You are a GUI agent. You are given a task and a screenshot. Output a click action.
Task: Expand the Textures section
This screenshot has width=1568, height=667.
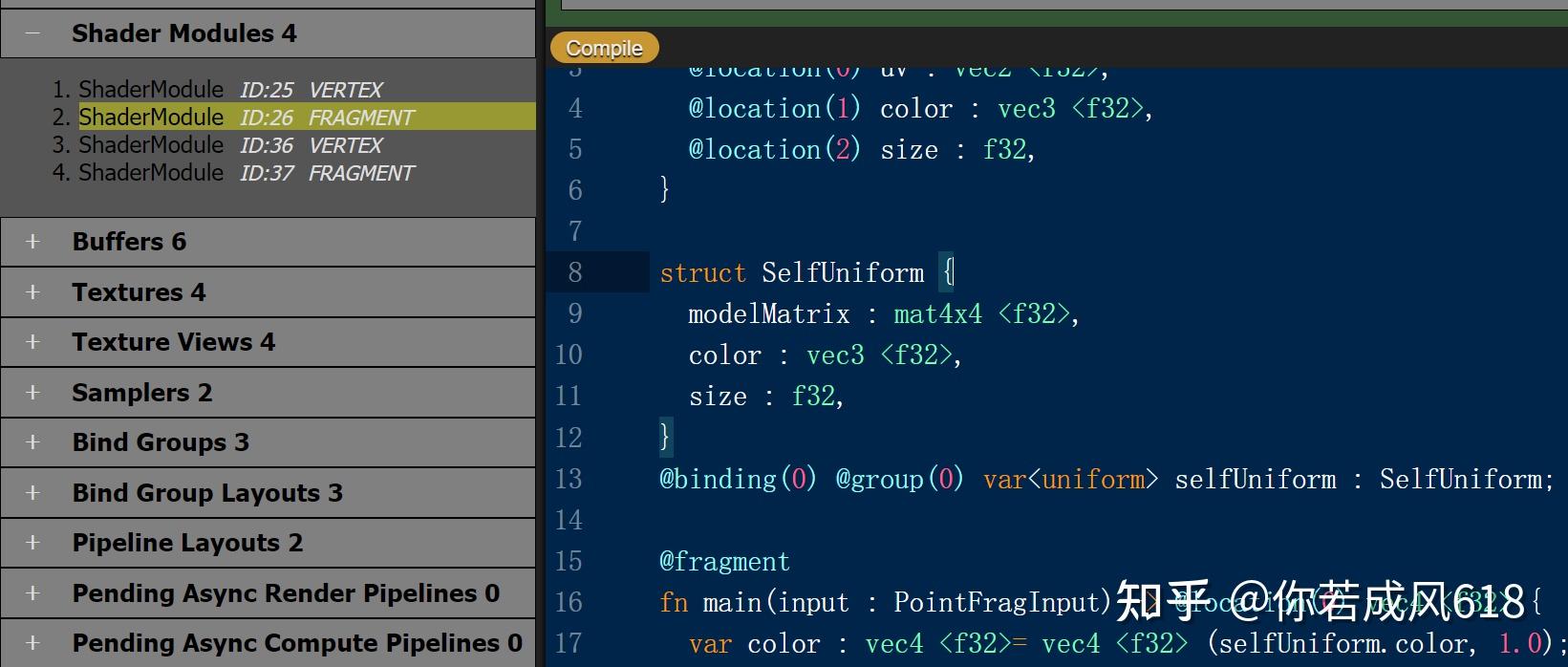pos(33,292)
